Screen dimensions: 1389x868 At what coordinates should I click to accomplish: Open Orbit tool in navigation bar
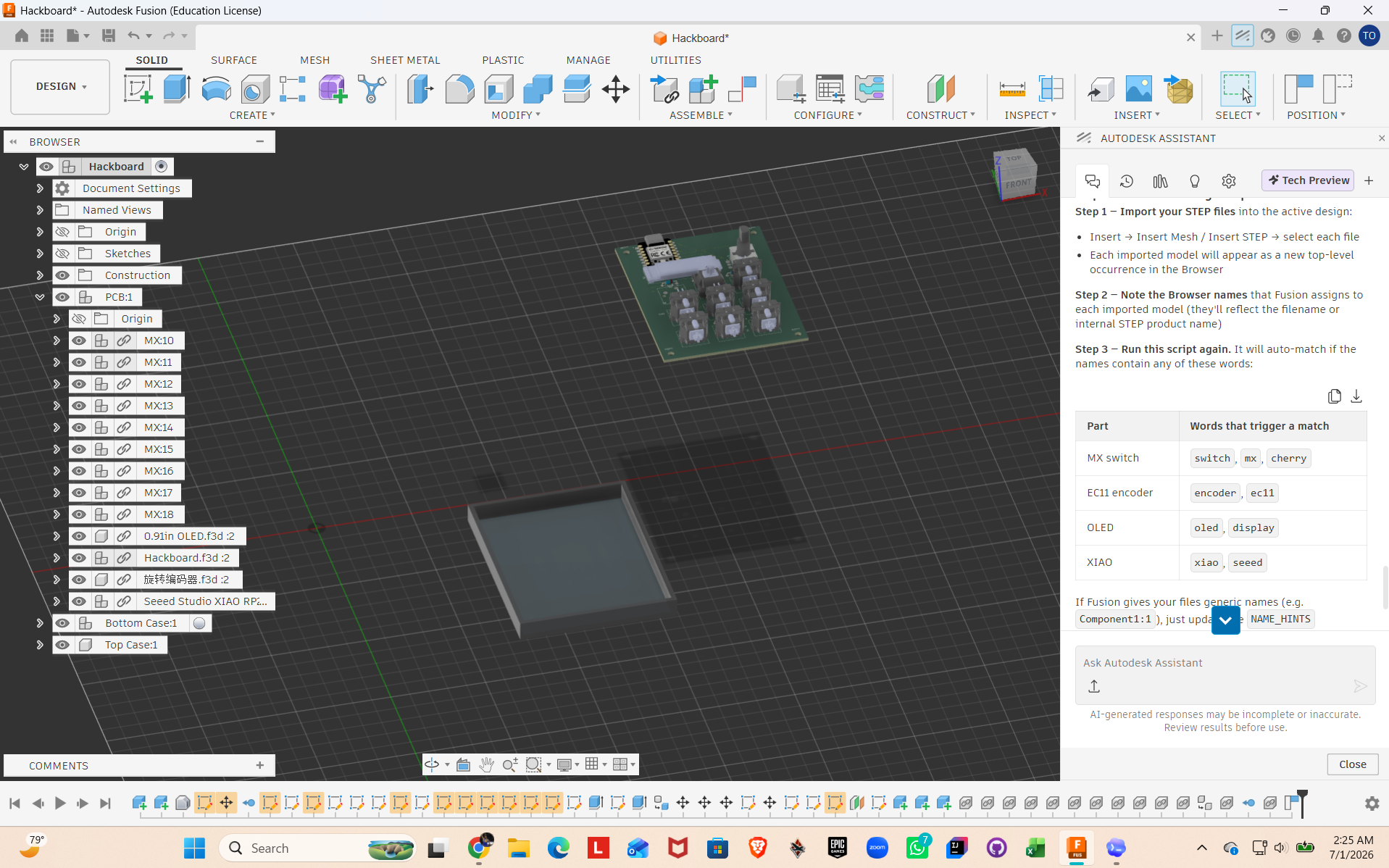[432, 764]
